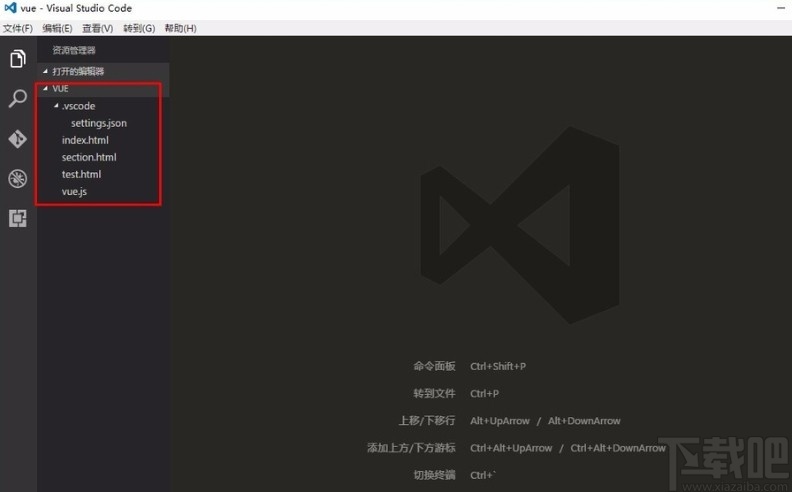Click the Ctrl+Shift+P key label
This screenshot has height=492, width=792.
coord(498,366)
